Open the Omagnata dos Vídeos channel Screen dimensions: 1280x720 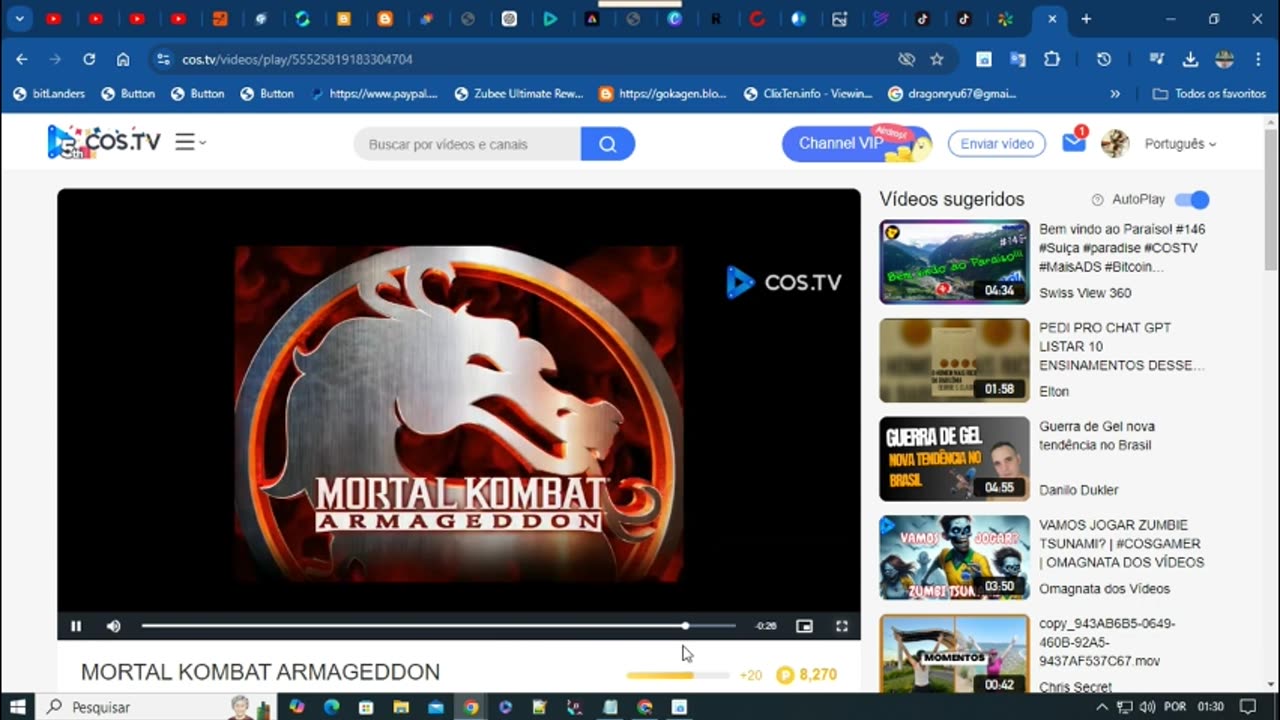point(1104,589)
